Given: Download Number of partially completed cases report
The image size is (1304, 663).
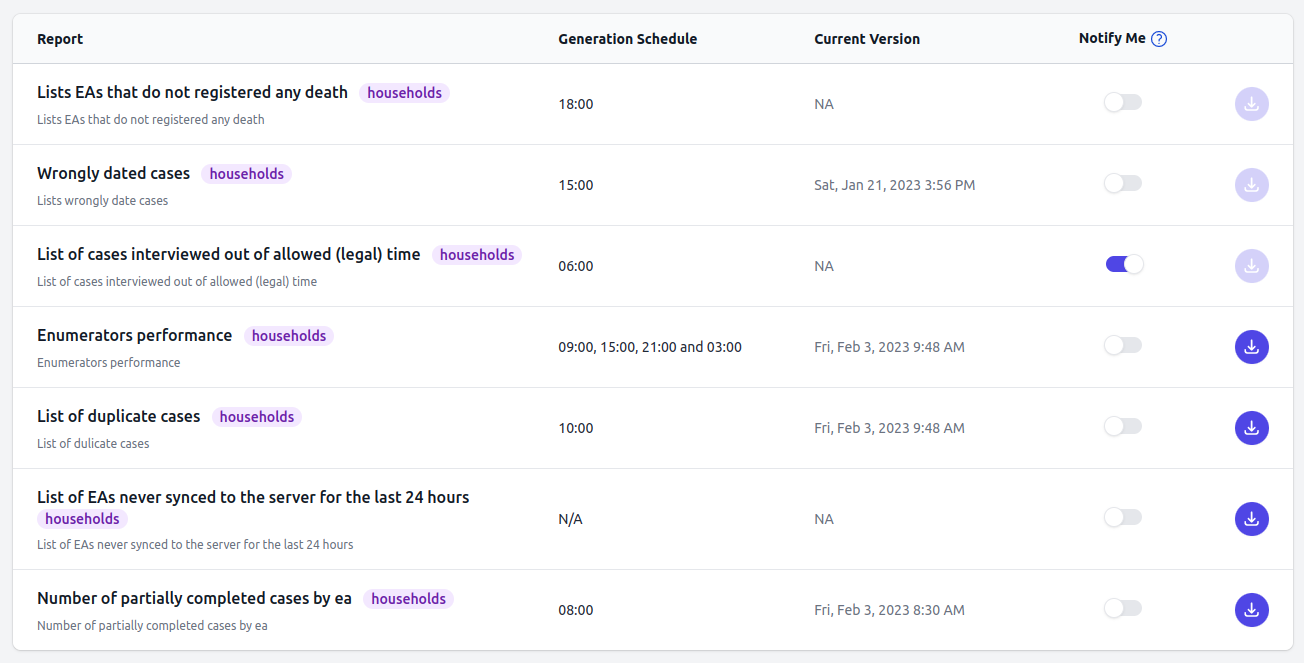Looking at the screenshot, I should click(1252, 610).
